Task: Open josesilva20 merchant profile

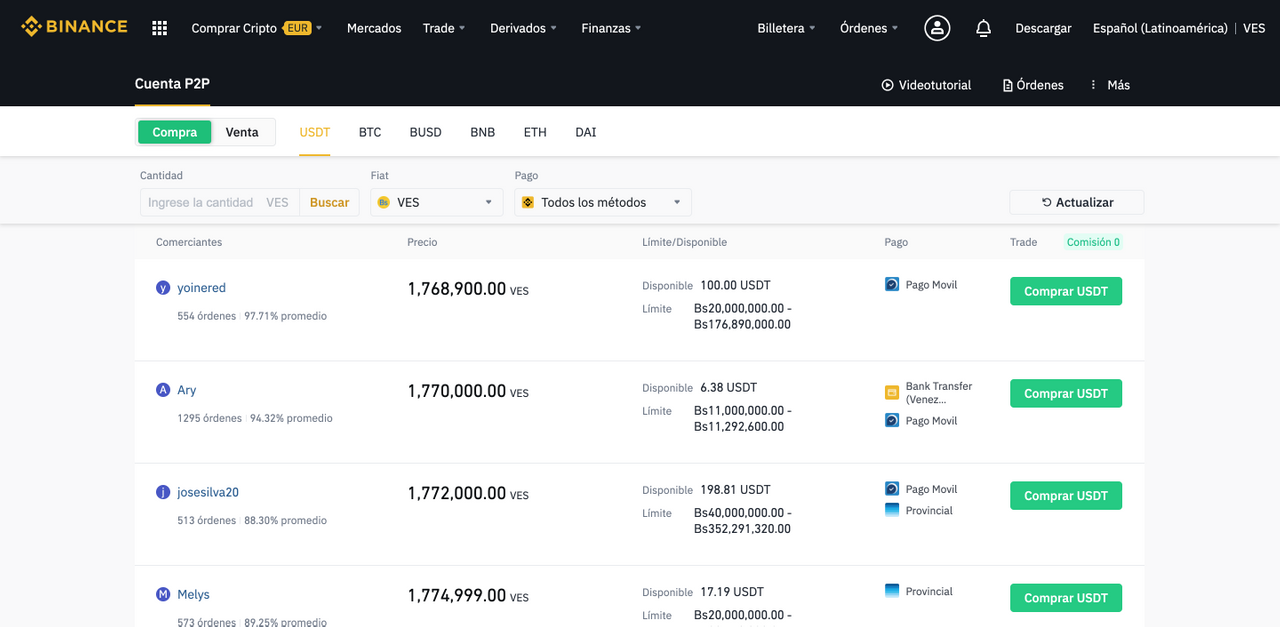Action: pos(208,492)
